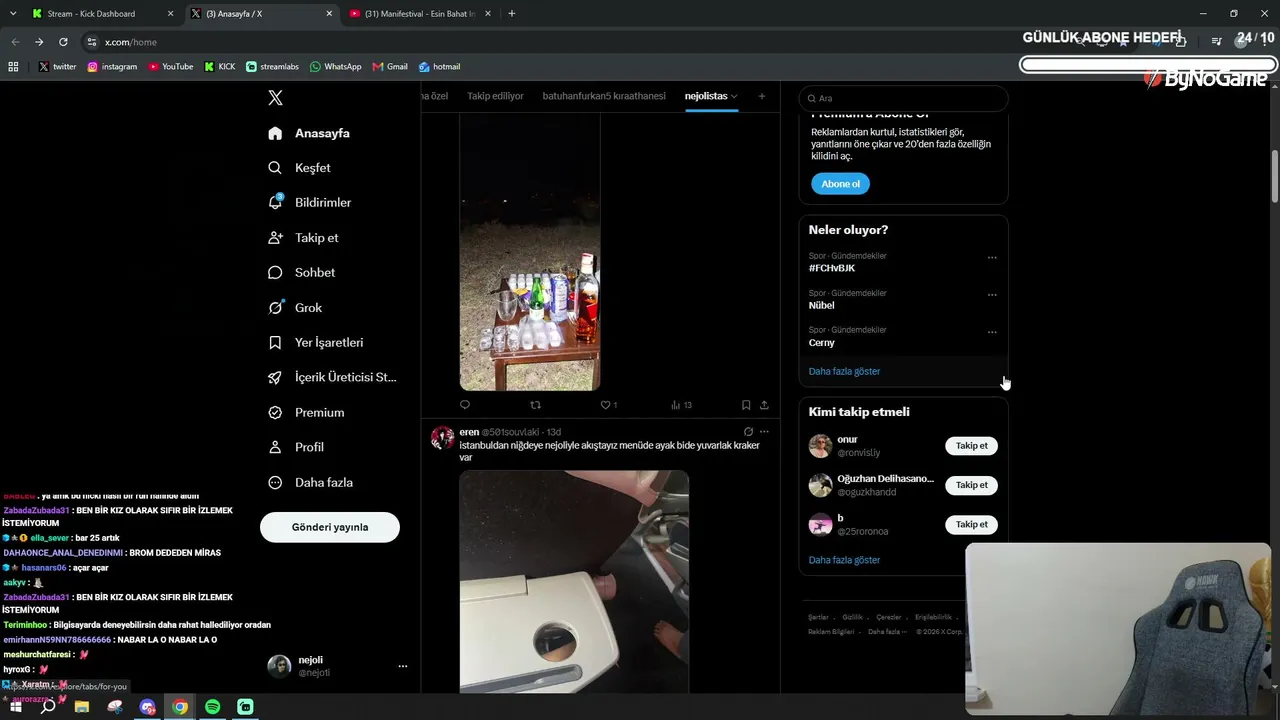This screenshot has height=720, width=1280.
Task: Share the drinks table post
Action: [764, 405]
